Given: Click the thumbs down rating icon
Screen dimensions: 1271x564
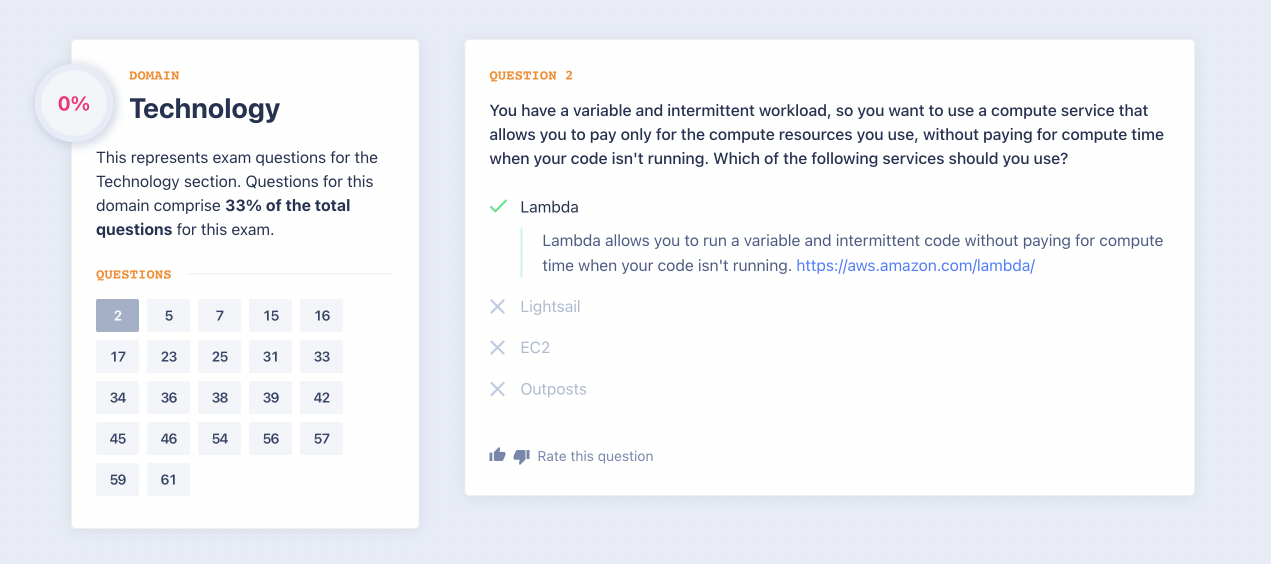Looking at the screenshot, I should (x=521, y=457).
